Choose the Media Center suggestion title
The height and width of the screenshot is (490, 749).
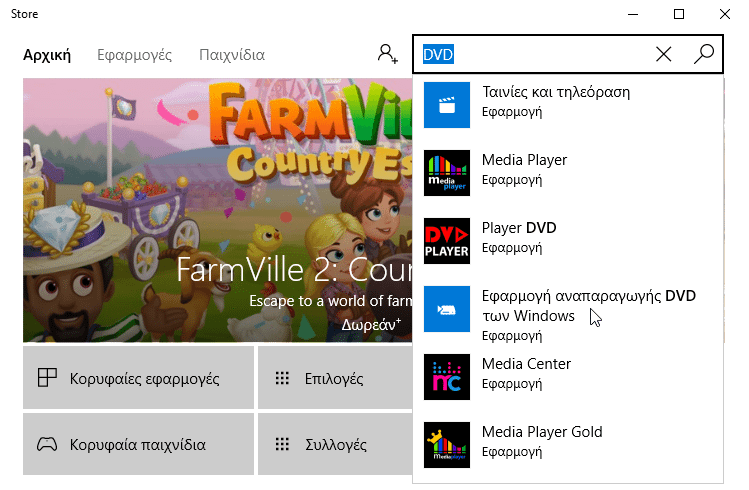[526, 364]
